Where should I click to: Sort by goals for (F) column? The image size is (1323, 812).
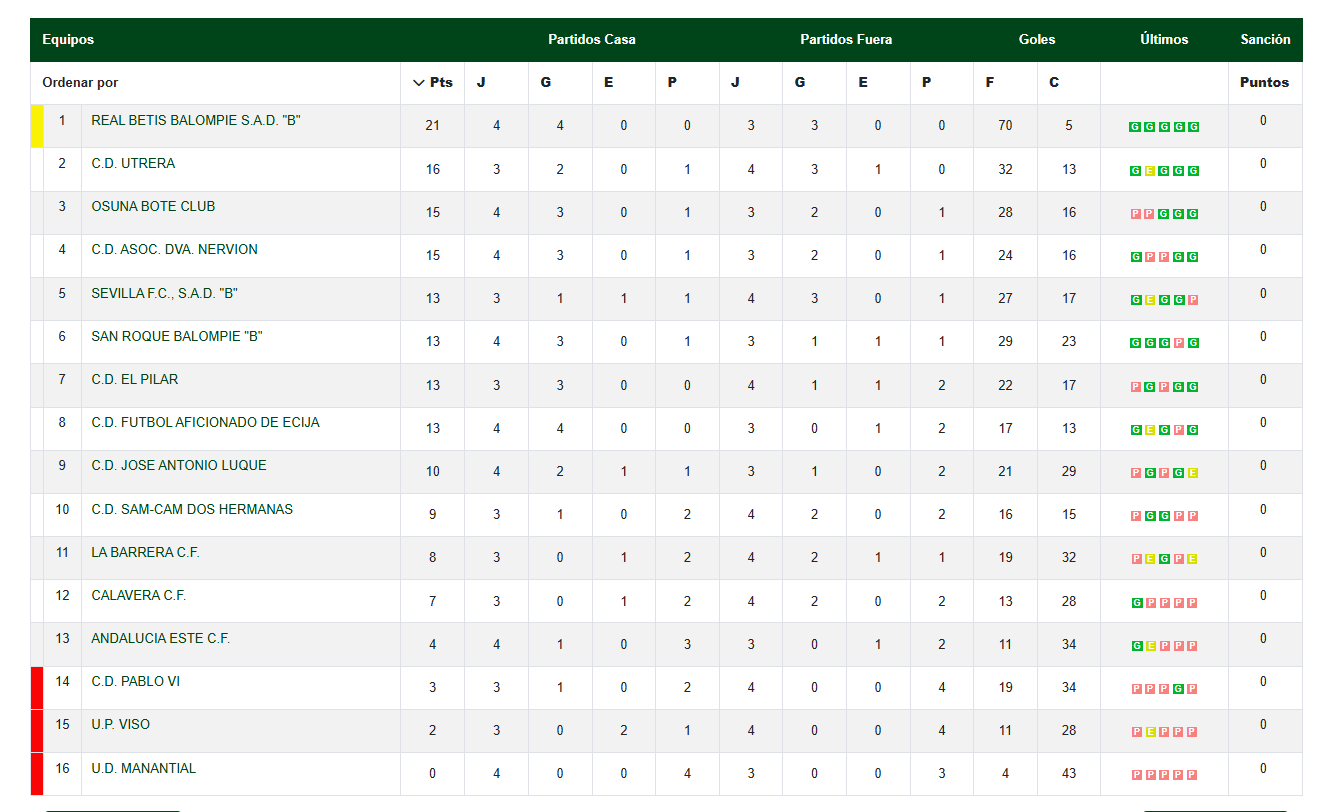tap(990, 83)
